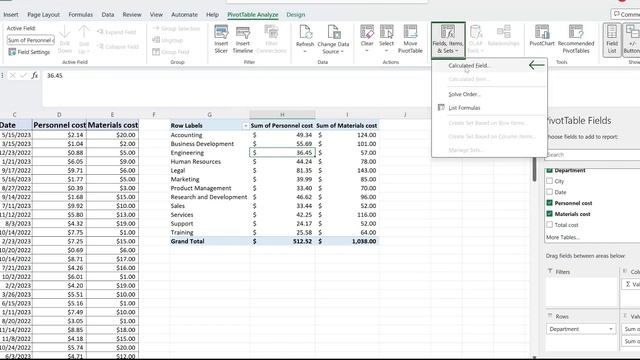Open the View tab
640x360 pixels.
pyautogui.click(x=156, y=15)
